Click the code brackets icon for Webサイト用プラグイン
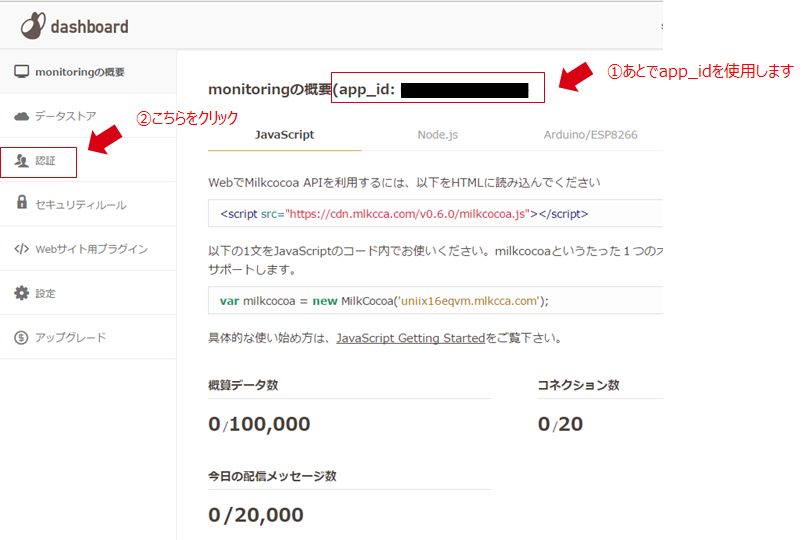Viewport: 804px width, 540px height. click(22, 249)
